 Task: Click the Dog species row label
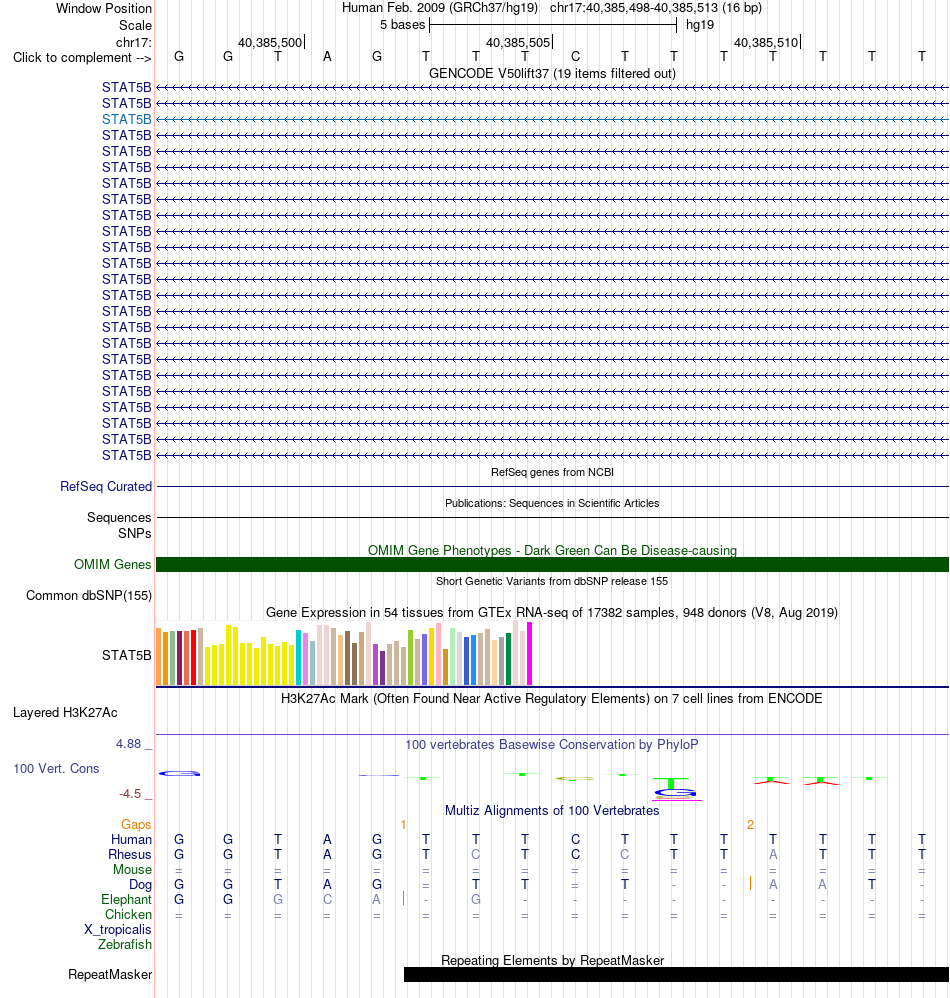(x=140, y=885)
